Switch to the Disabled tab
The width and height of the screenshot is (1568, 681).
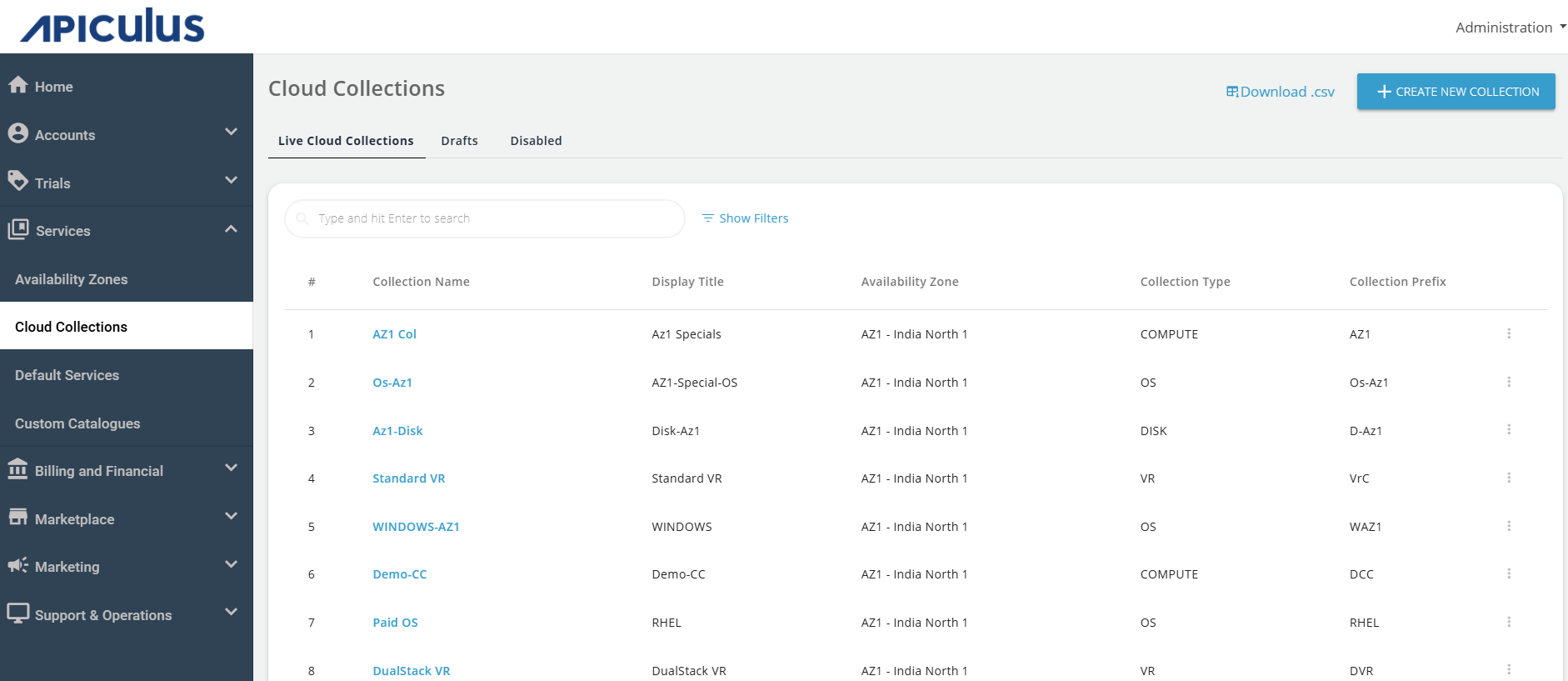tap(536, 141)
